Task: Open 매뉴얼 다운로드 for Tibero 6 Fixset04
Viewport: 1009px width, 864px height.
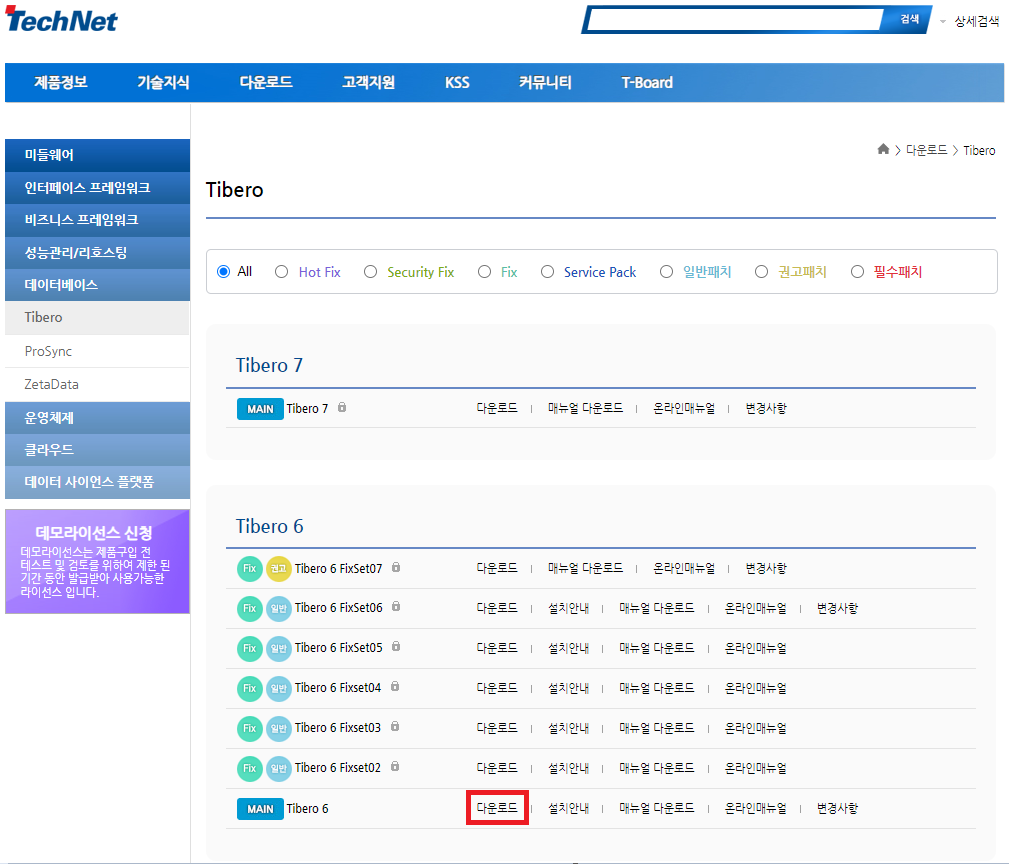Action: [656, 688]
